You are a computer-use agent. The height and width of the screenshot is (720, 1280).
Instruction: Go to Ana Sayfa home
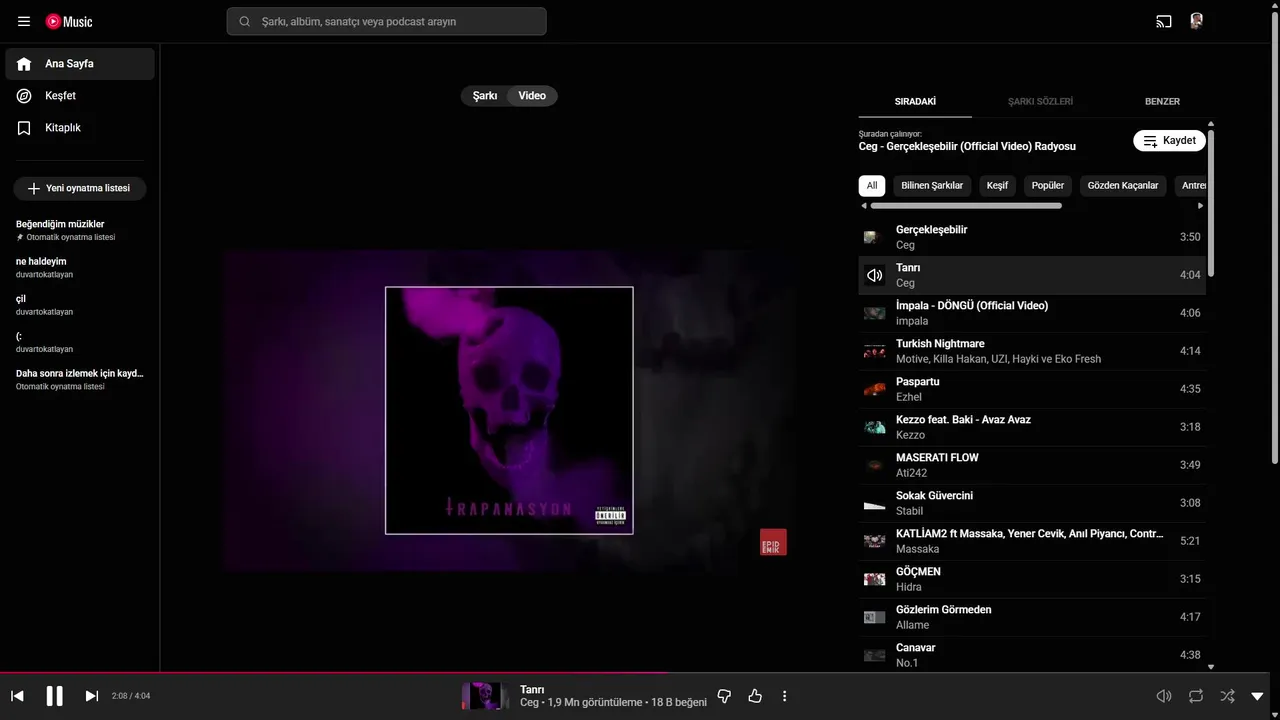(x=80, y=64)
